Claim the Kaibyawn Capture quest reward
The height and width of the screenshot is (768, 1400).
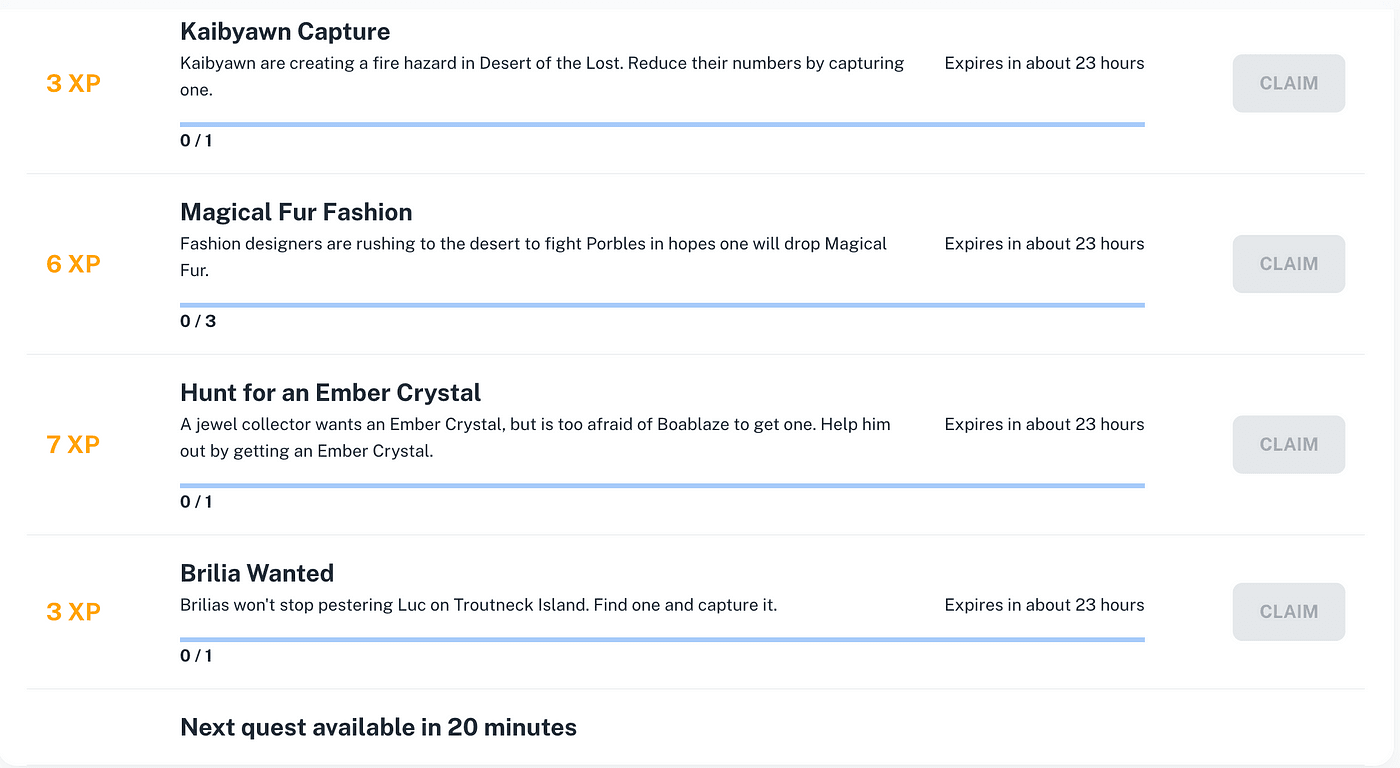coord(1288,83)
